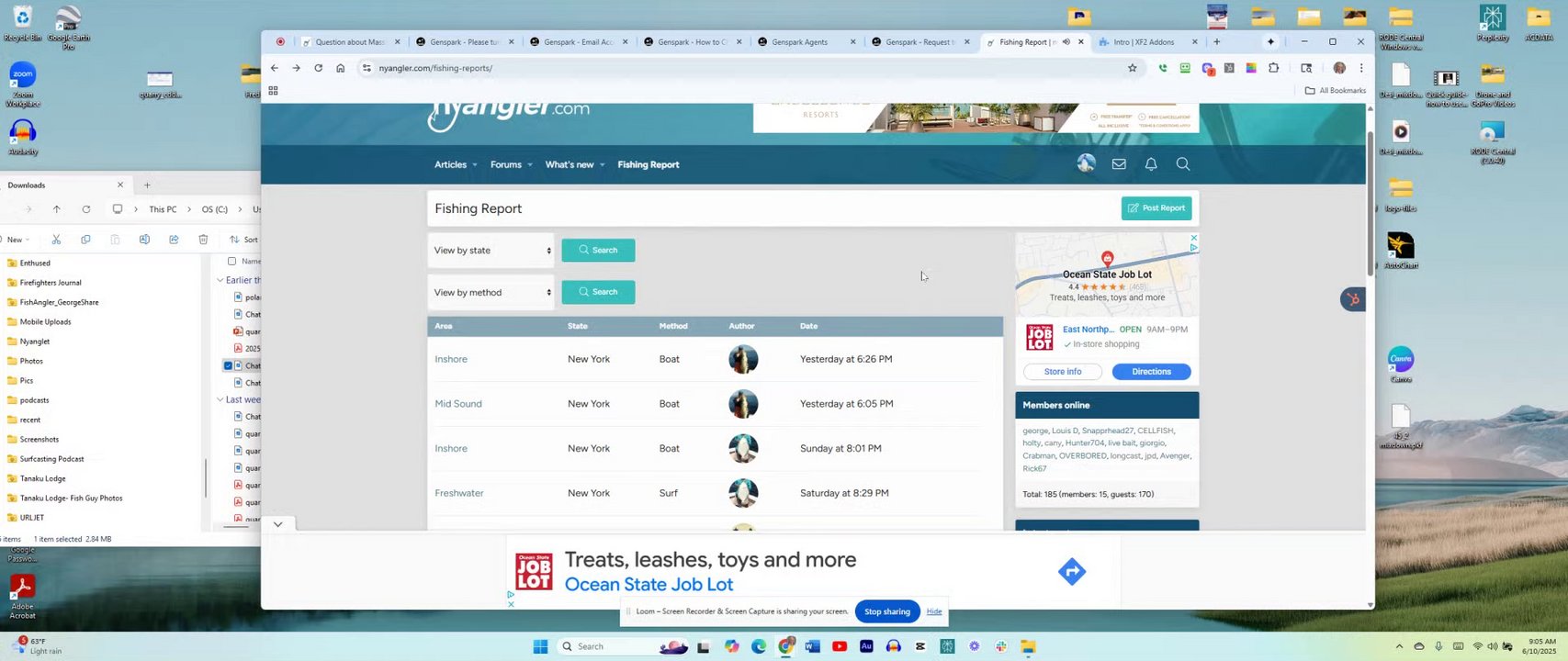Open Surfcasting Podcast folder in File Explorer
The width and height of the screenshot is (1568, 661).
pos(52,459)
